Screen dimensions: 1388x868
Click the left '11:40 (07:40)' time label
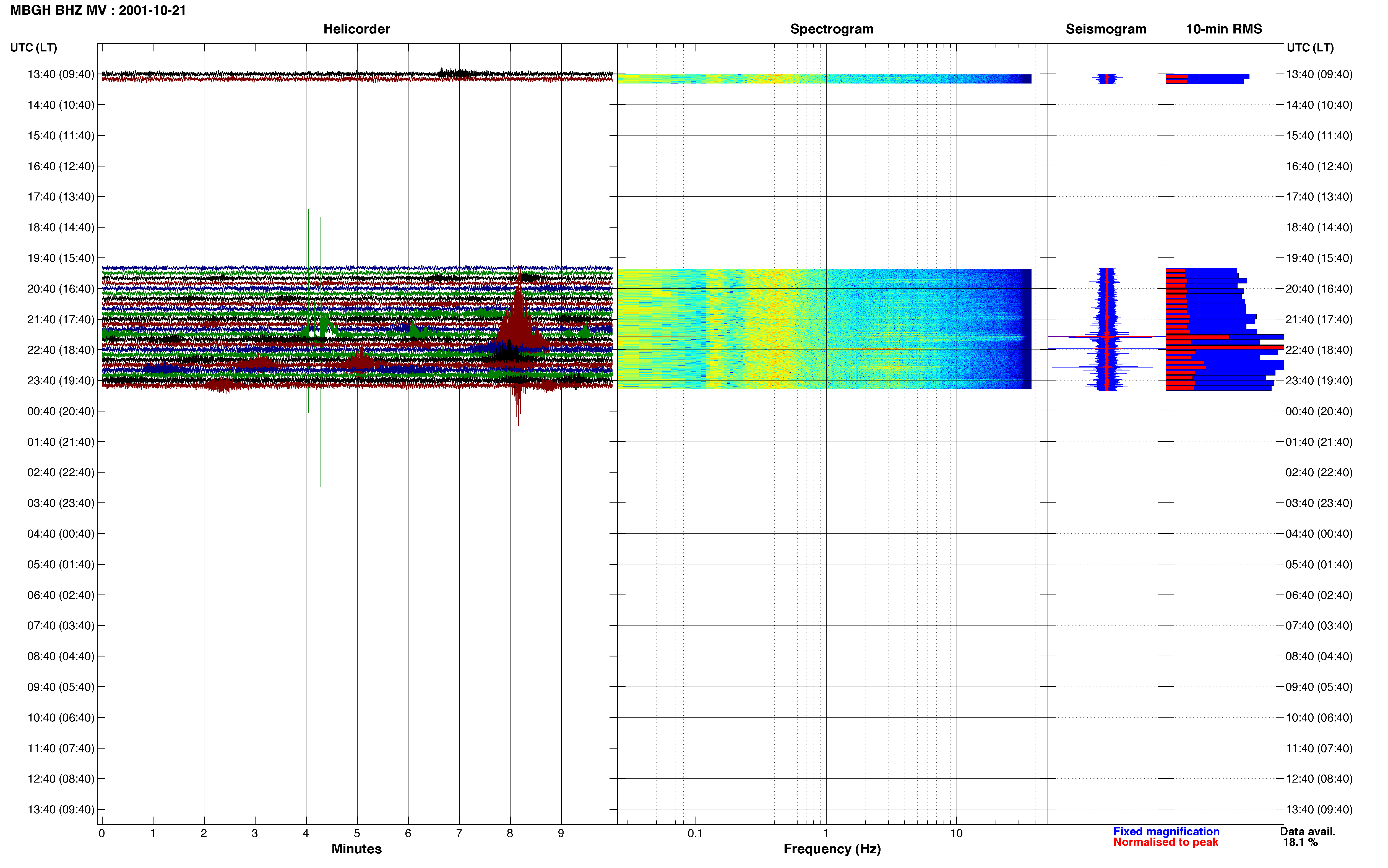pyautogui.click(x=61, y=748)
